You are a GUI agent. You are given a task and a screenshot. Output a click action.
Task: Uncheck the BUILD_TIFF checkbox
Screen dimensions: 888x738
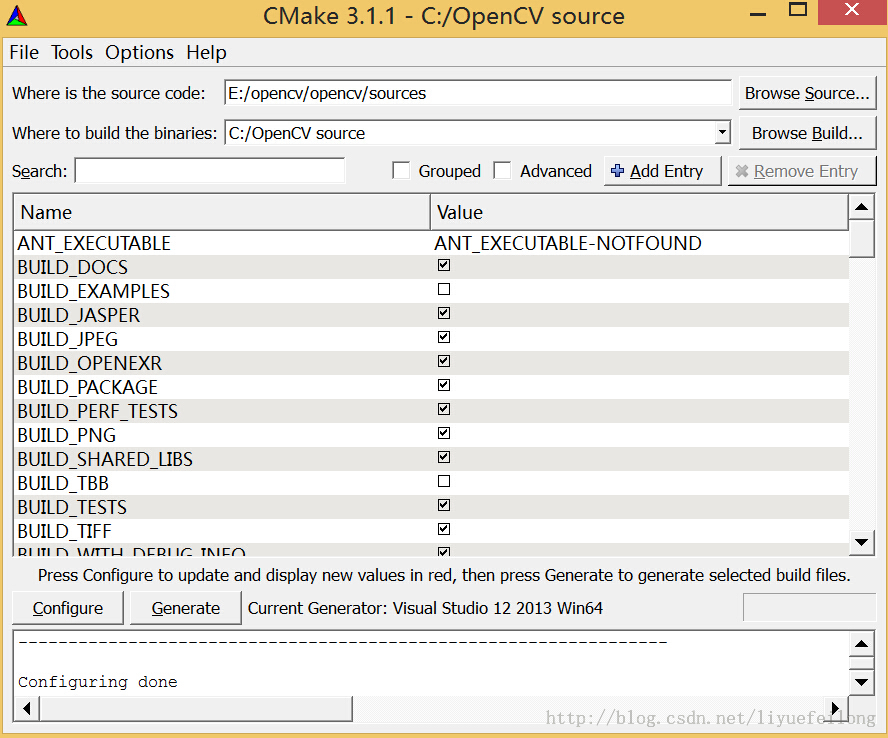(x=444, y=529)
